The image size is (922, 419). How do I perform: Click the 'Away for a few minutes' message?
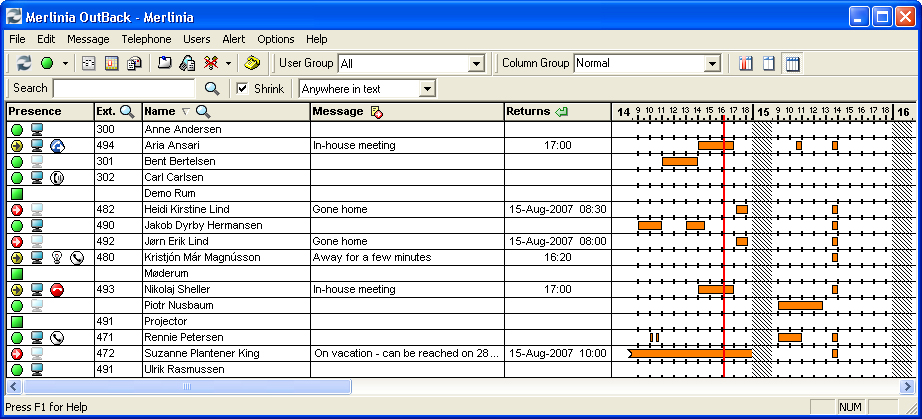(x=372, y=257)
